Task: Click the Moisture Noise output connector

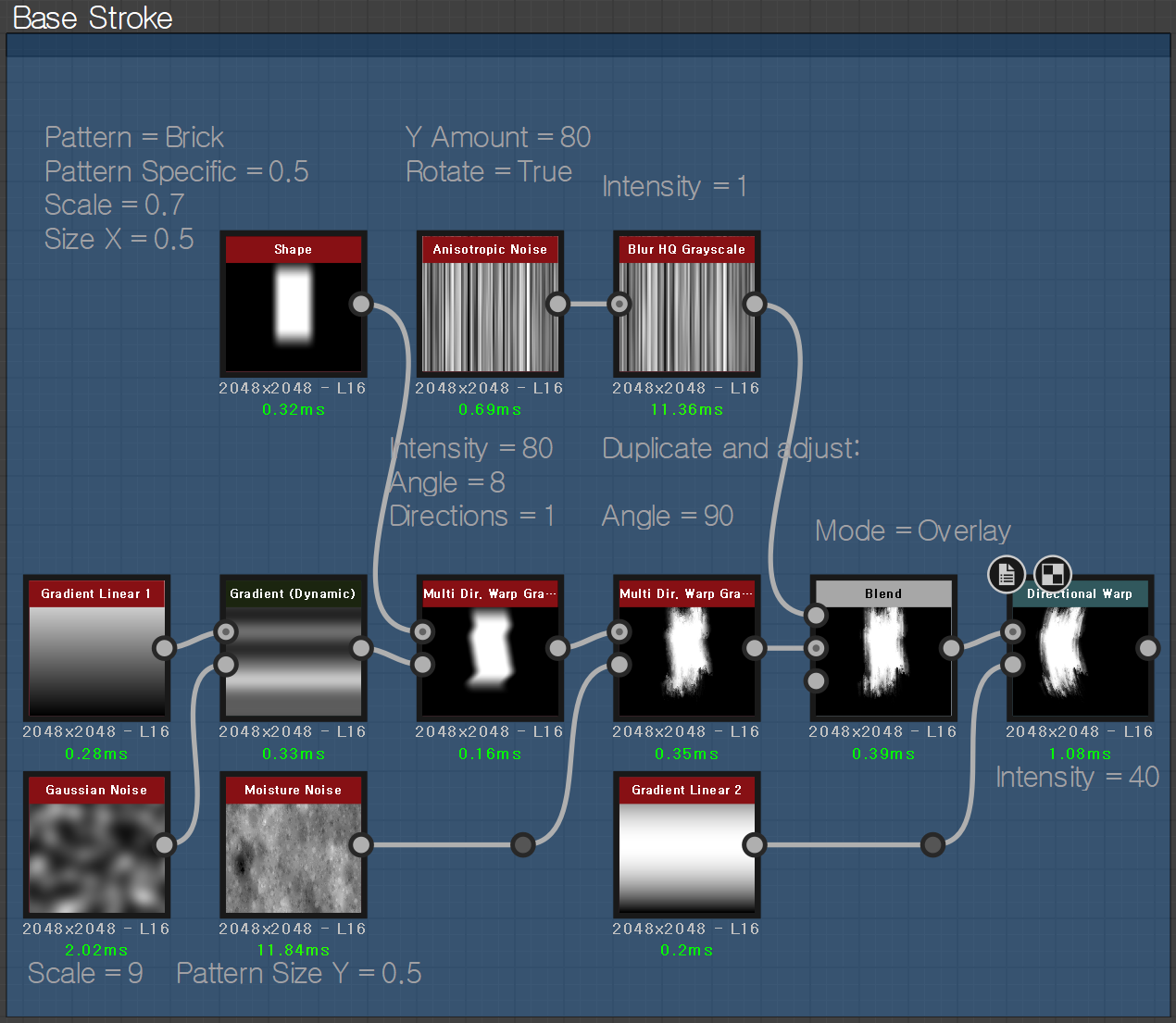Action: pos(361,844)
